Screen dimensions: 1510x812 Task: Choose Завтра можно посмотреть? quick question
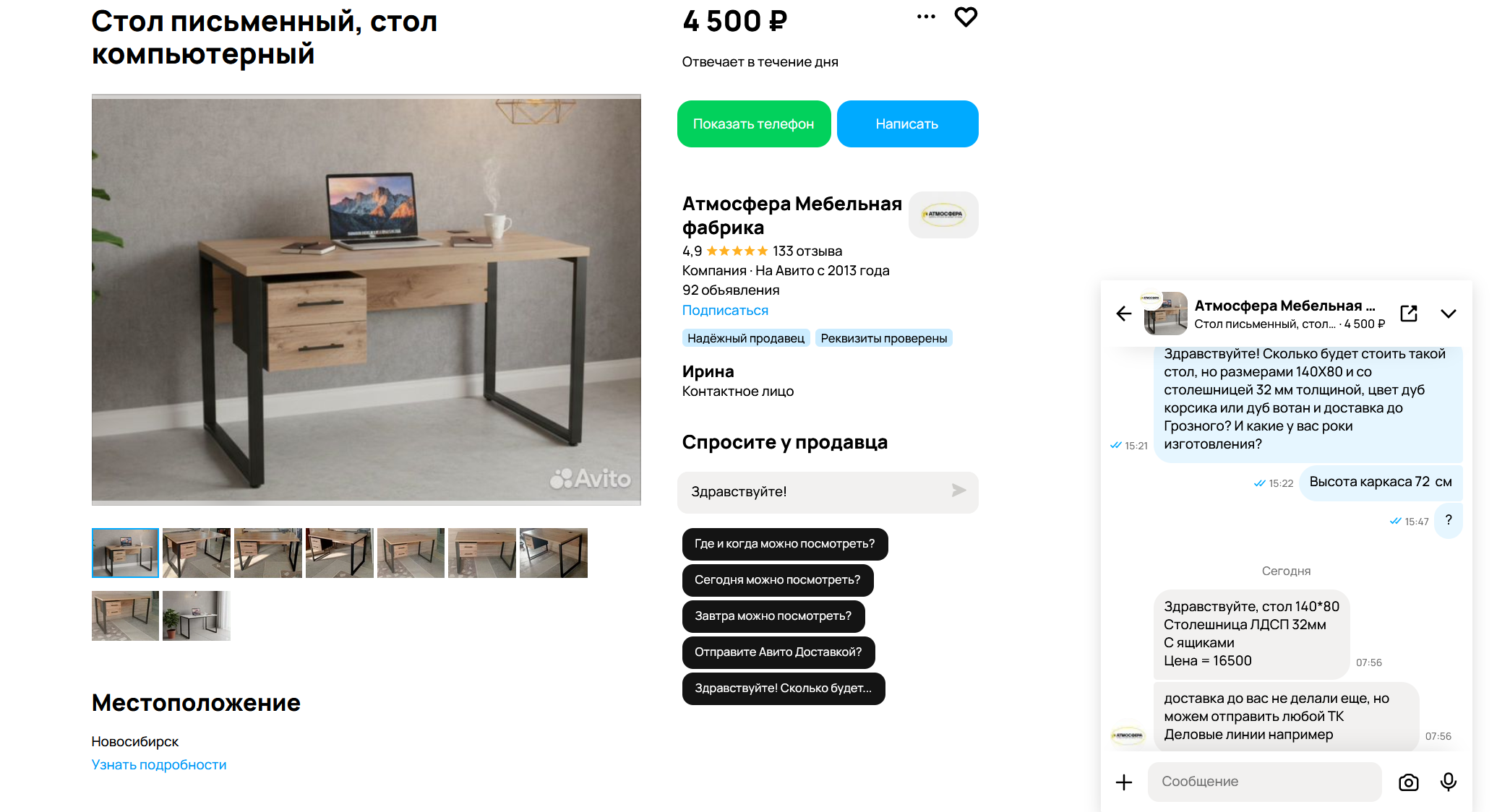[773, 616]
